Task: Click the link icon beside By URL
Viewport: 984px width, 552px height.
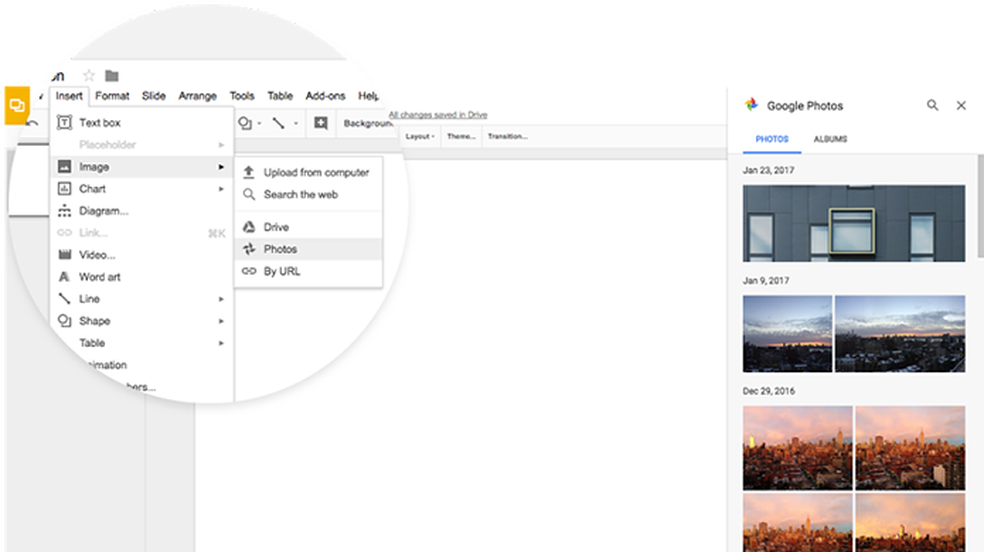Action: pyautogui.click(x=249, y=271)
